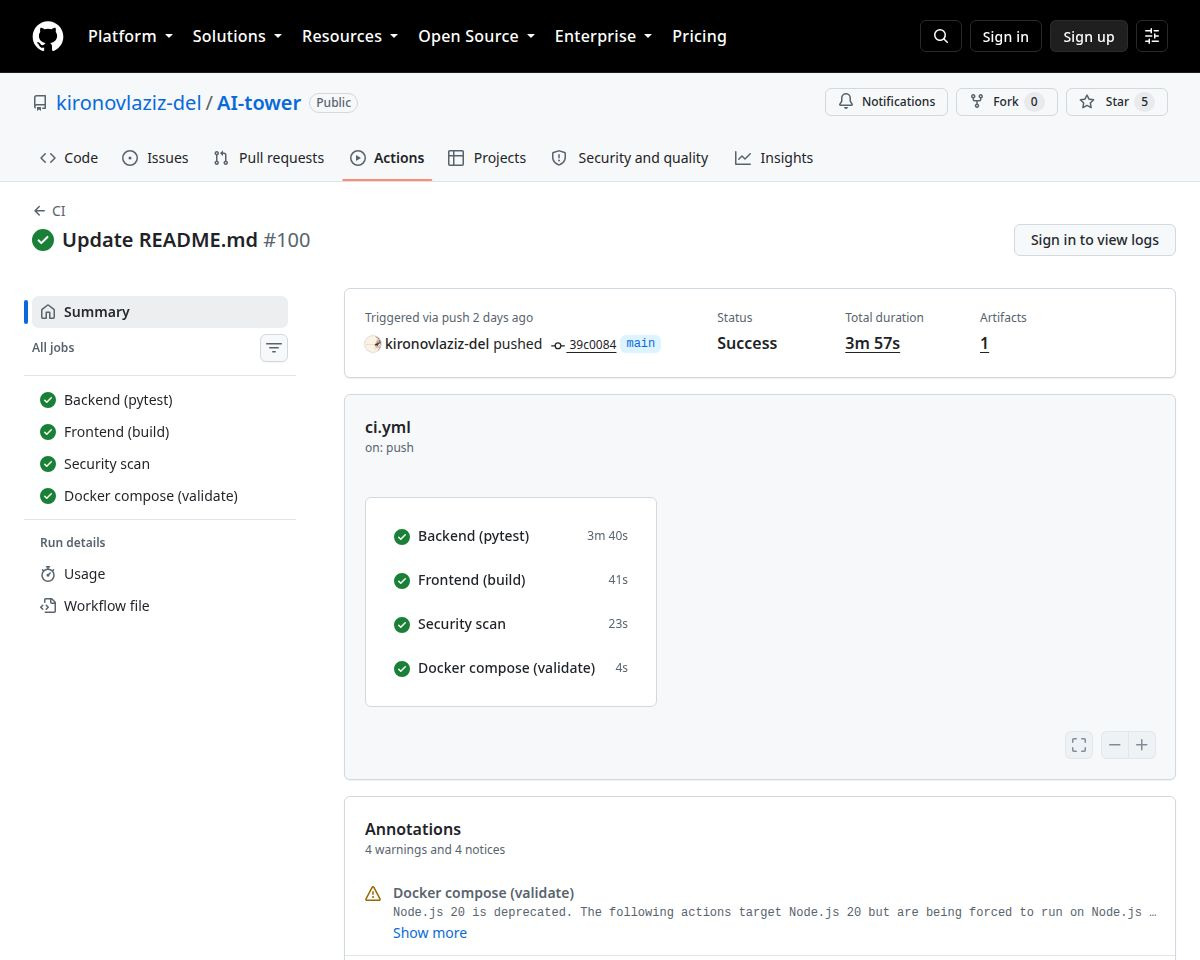This screenshot has width=1200, height=960.
Task: Click the Fork count 0
Action: [x=1035, y=102]
